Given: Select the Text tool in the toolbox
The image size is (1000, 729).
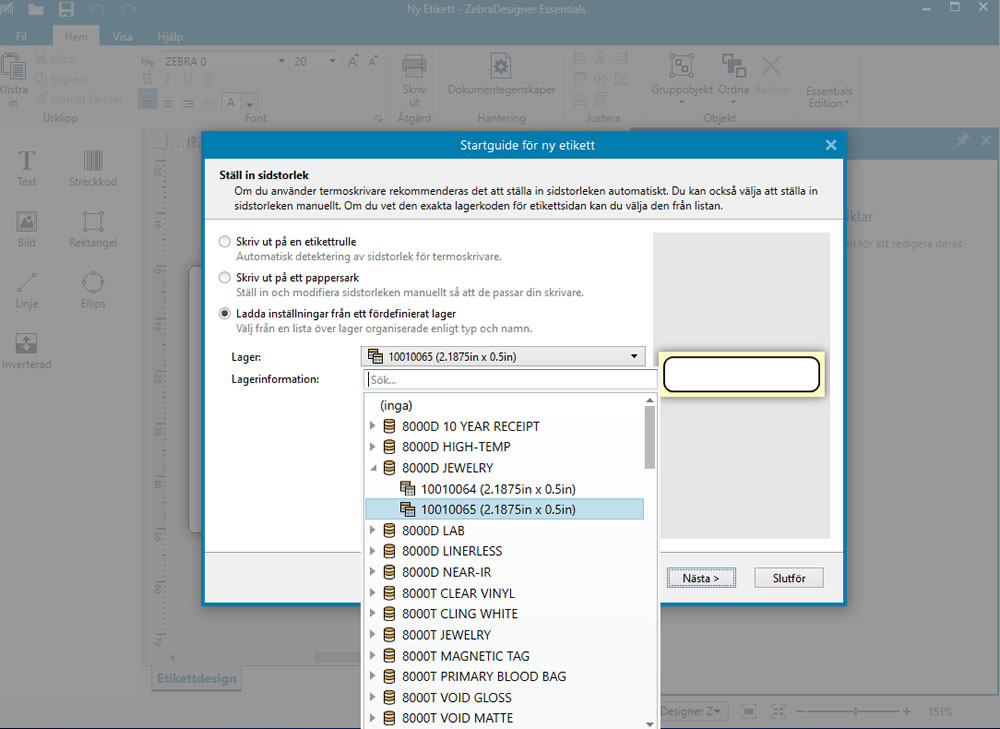Looking at the screenshot, I should click(26, 167).
